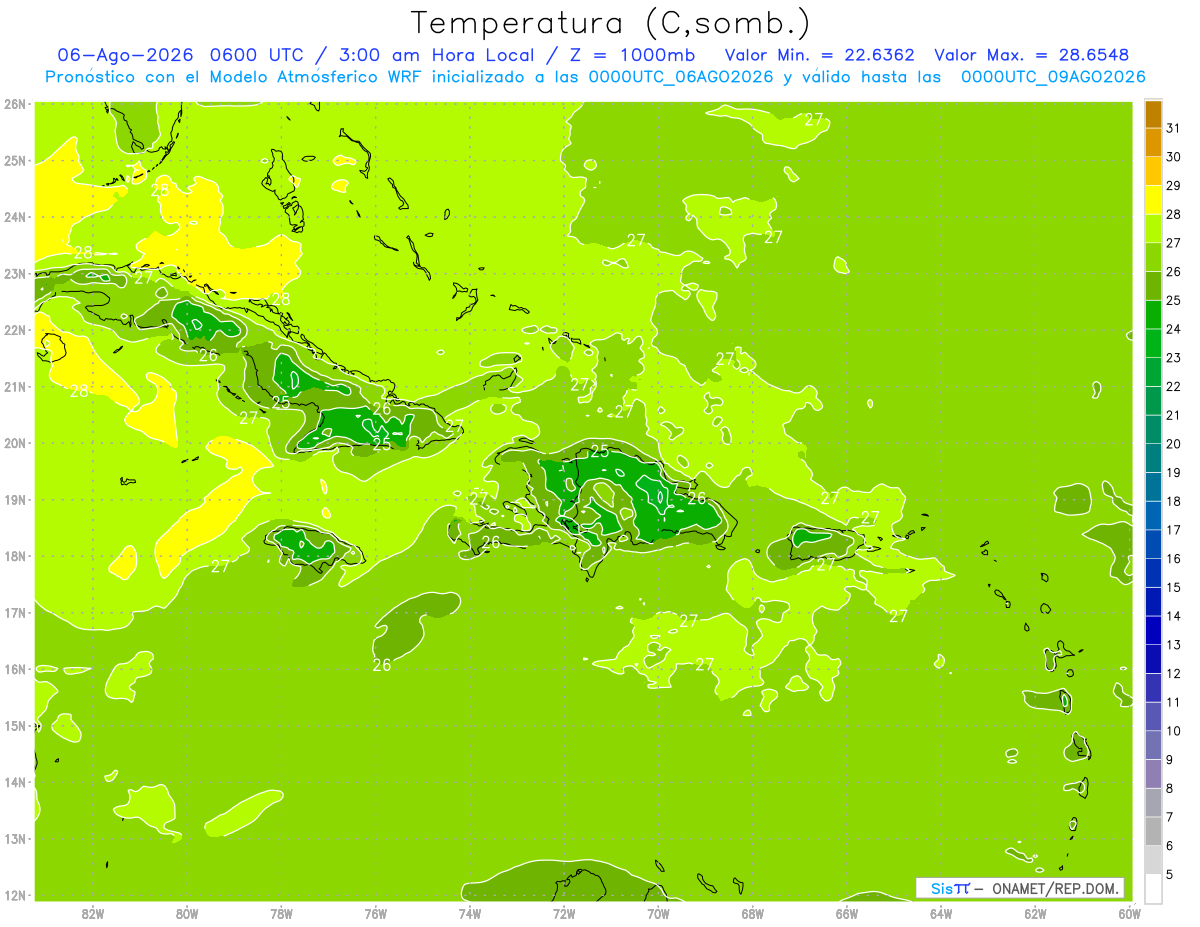The height and width of the screenshot is (927, 1200).
Task: Click the init time '0000UTC_06AGO2026'
Action: [x=681, y=77]
